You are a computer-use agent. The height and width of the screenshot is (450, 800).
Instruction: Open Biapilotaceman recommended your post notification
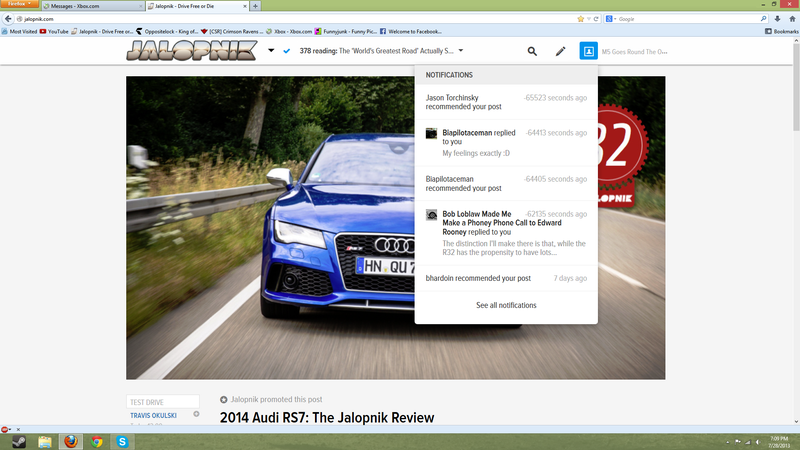point(506,184)
